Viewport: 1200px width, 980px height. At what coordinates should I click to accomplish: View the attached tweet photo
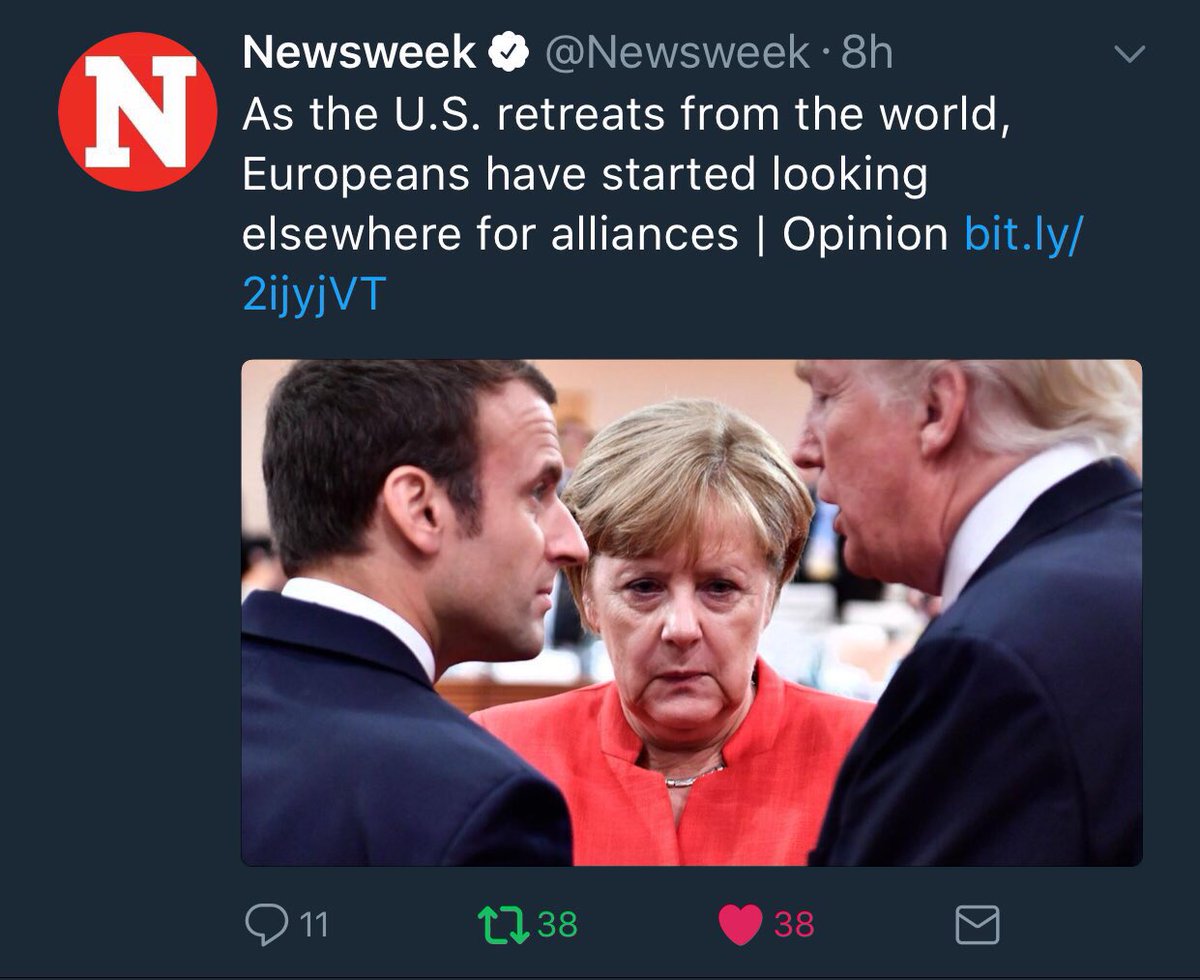tap(691, 613)
